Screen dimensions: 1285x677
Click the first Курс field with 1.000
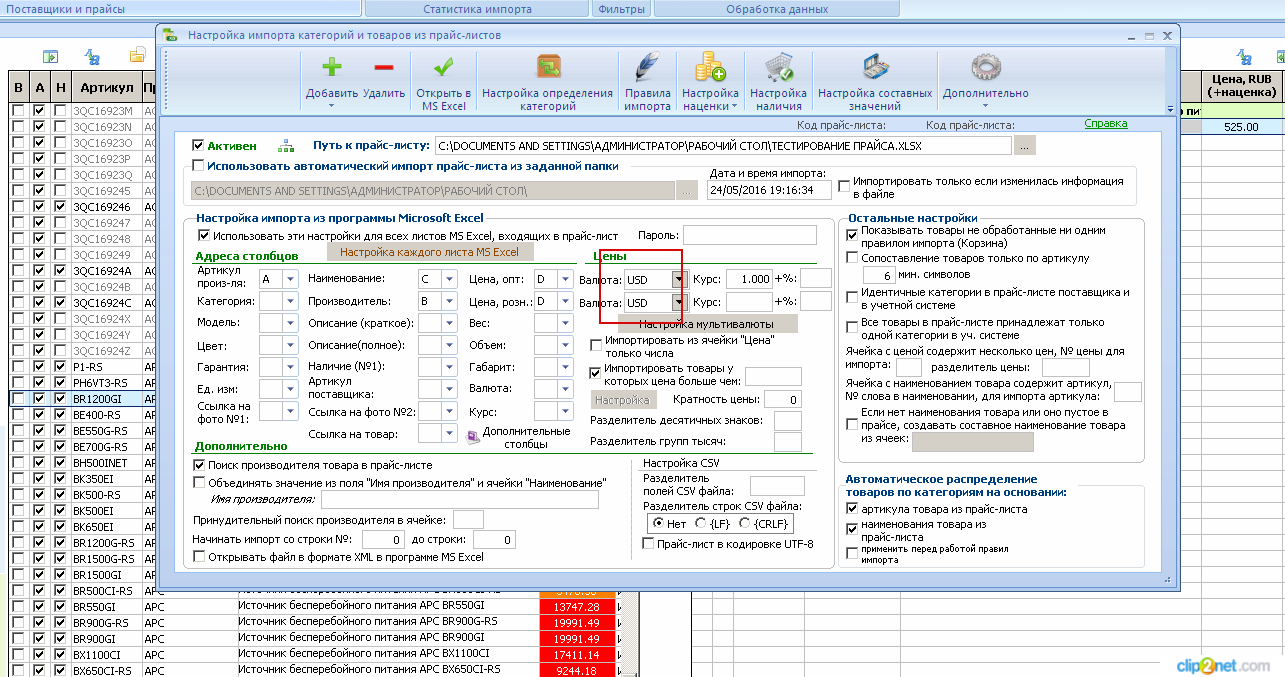point(749,279)
